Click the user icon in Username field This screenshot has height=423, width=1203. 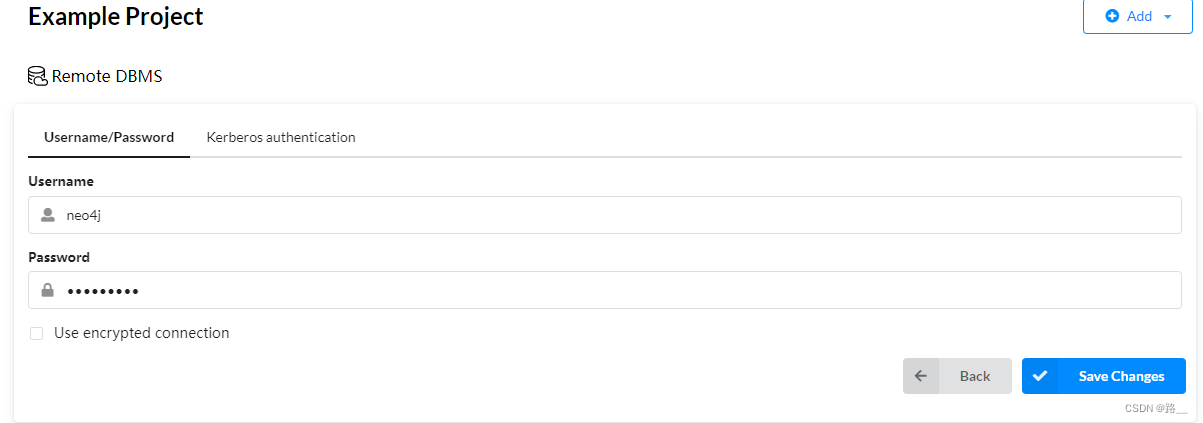[47, 215]
